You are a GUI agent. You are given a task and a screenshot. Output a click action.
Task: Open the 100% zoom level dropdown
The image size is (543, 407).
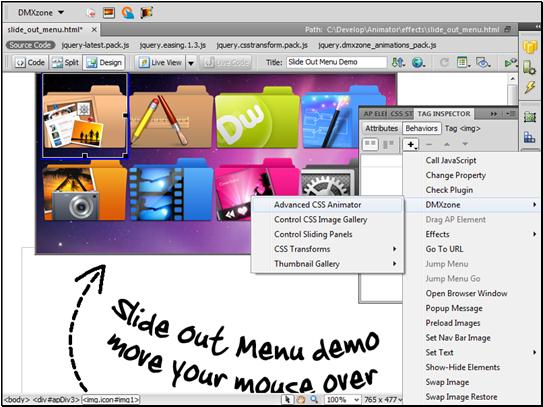click(342, 399)
